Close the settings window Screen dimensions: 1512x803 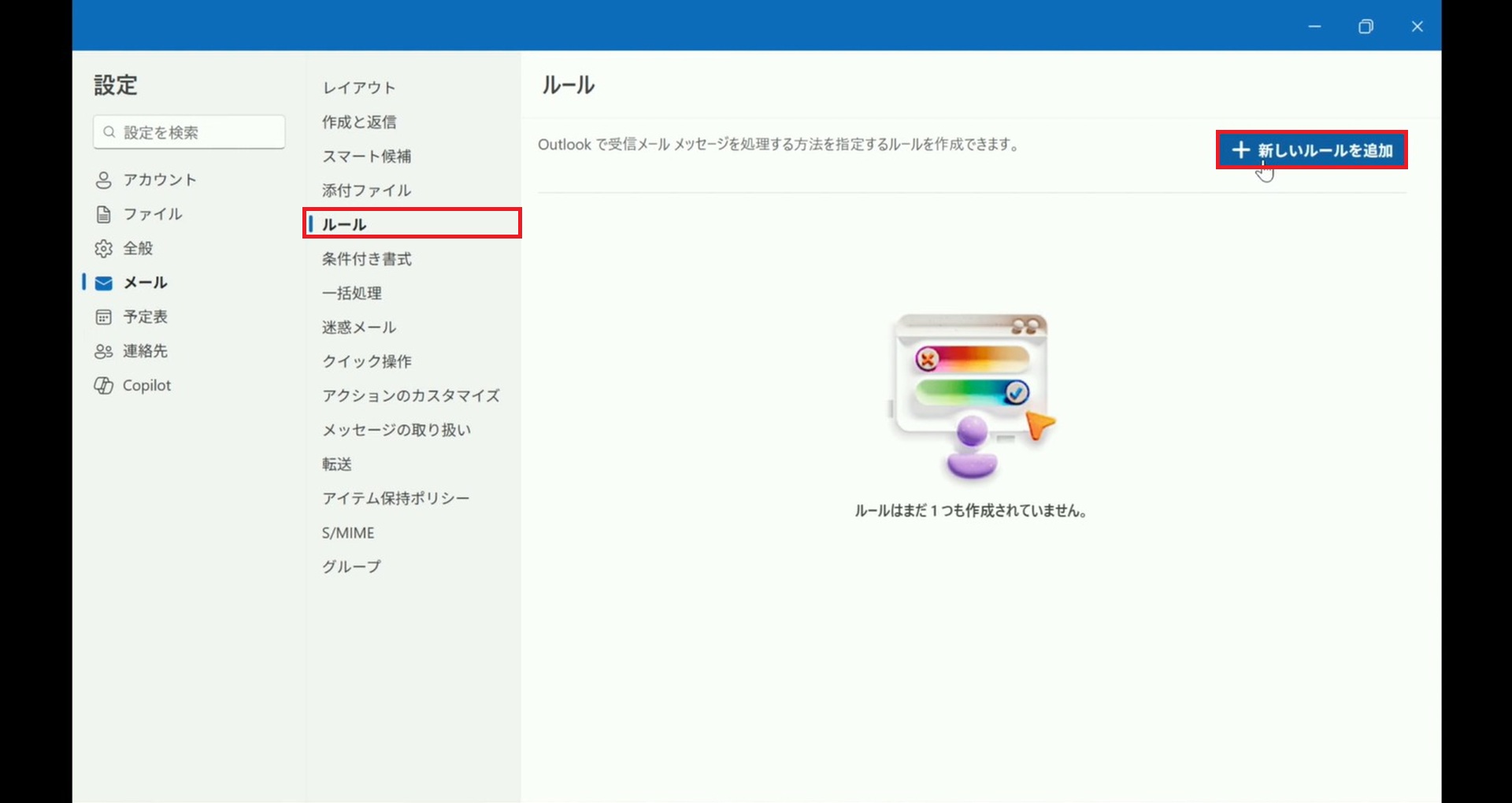click(x=1417, y=27)
